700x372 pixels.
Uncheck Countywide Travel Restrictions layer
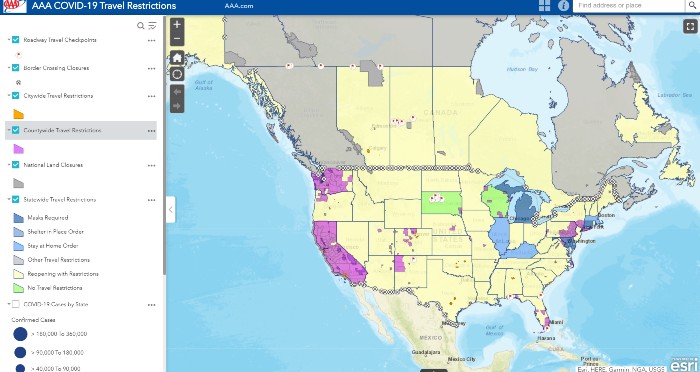16,130
